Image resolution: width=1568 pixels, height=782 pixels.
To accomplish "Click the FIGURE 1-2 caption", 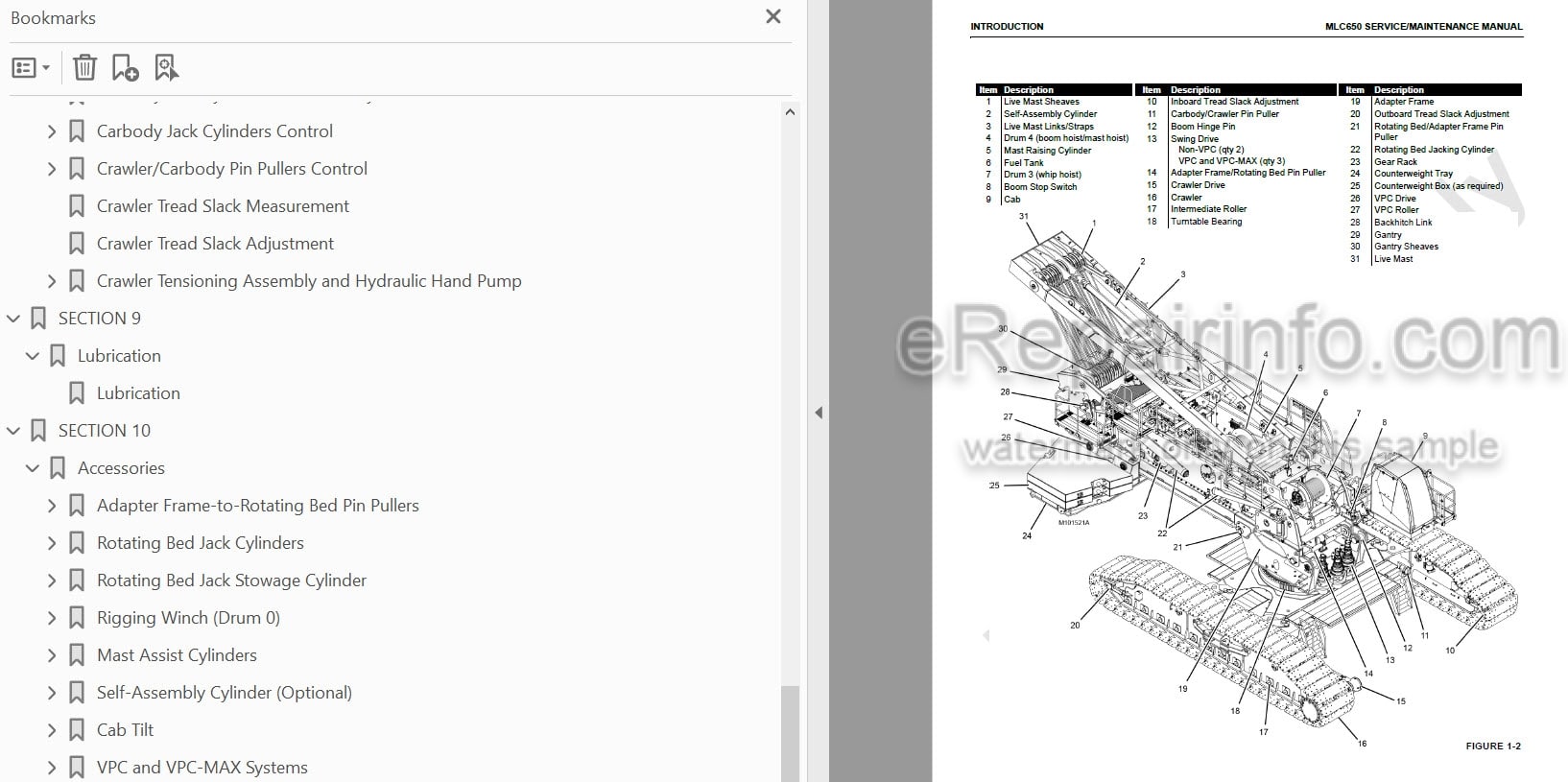I will coord(1493,746).
